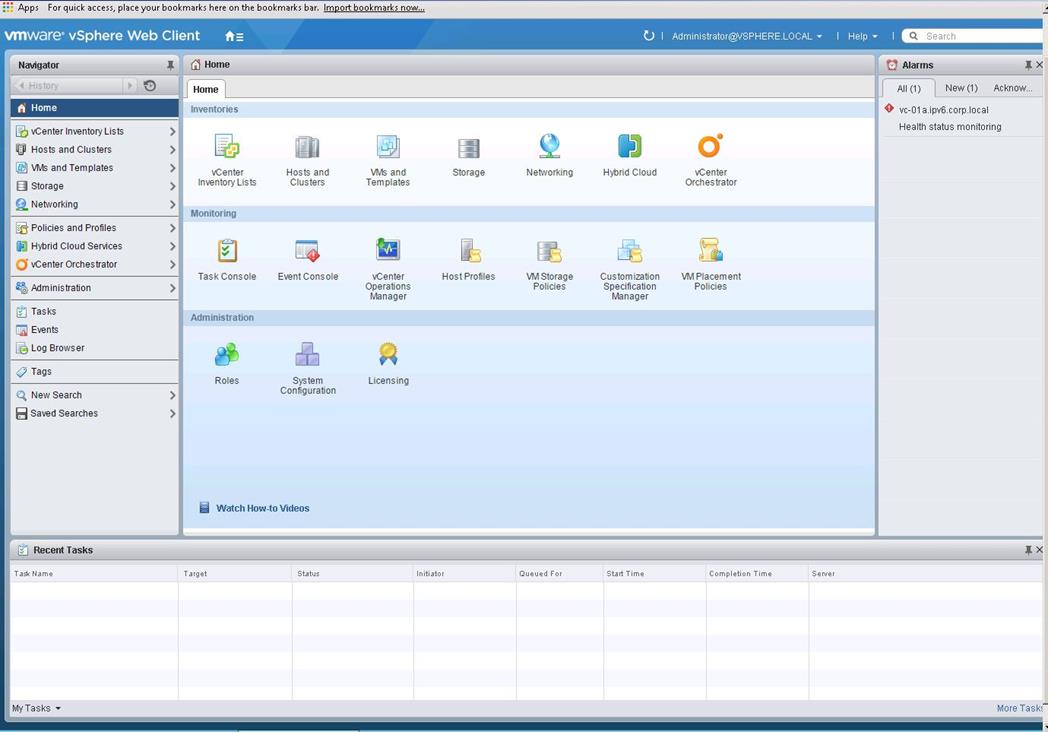Open the Roles icon under Administration
1048x732 pixels.
point(227,354)
